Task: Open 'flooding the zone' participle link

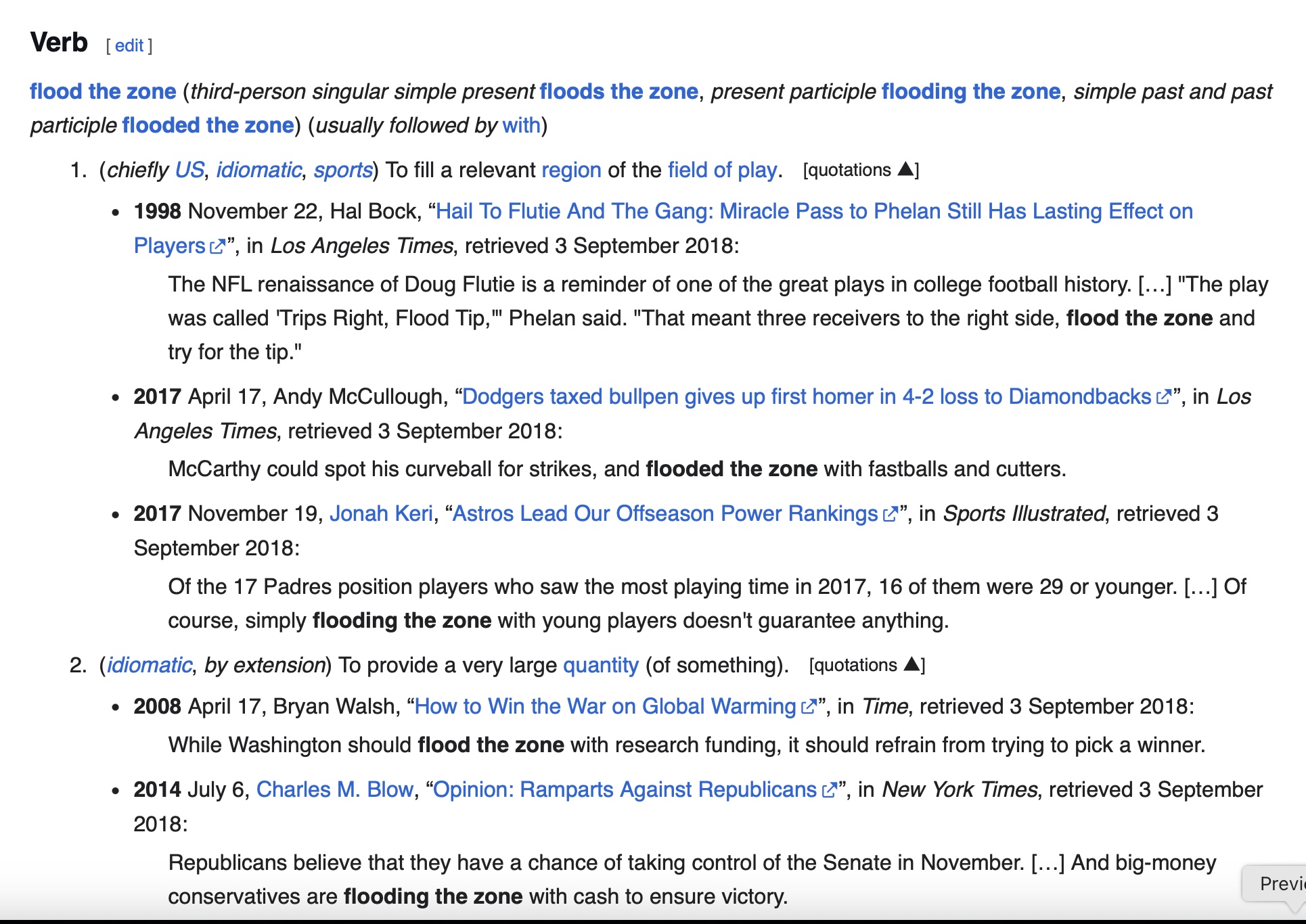Action: click(970, 91)
